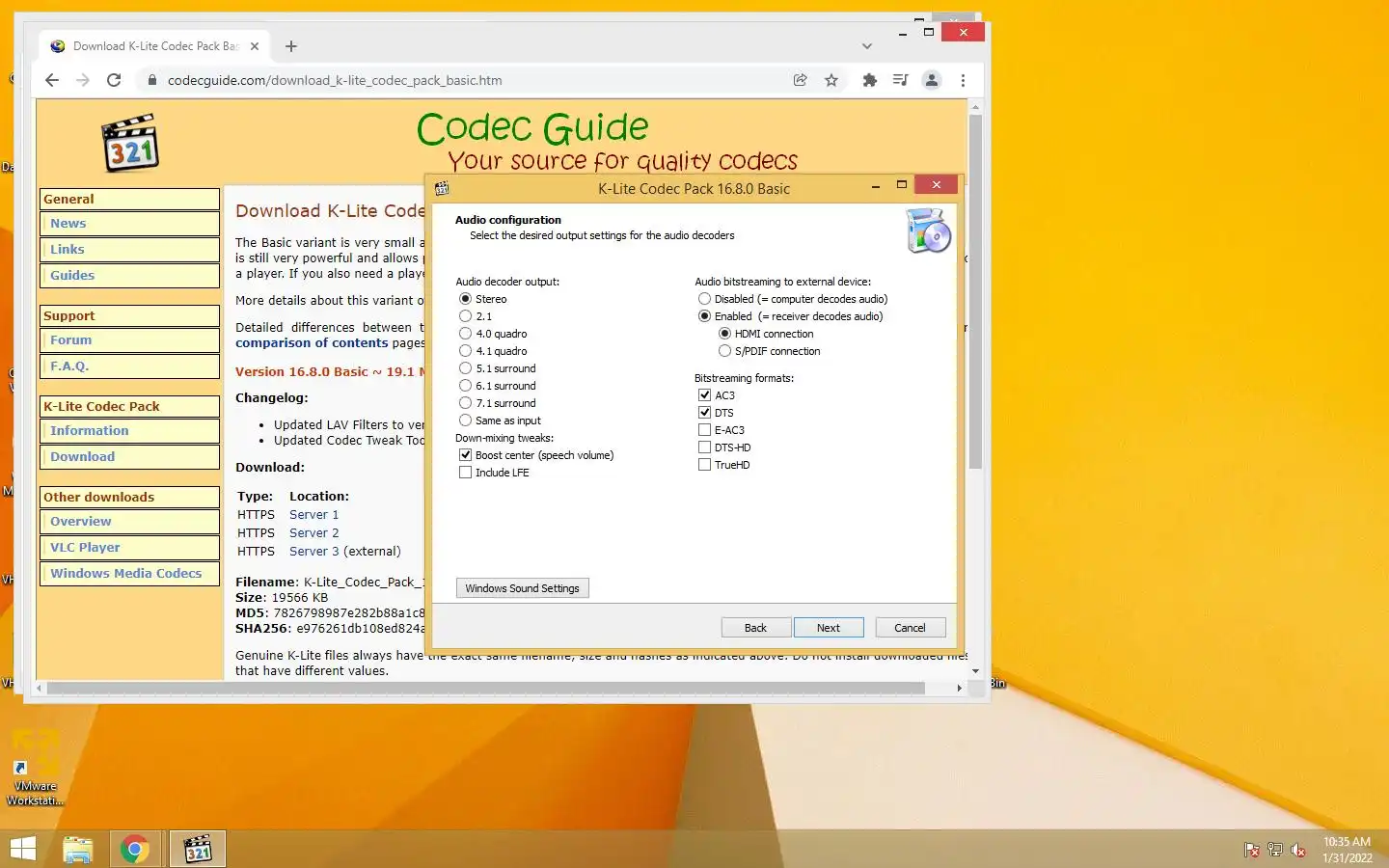Click Chrome address bar URL

335,80
